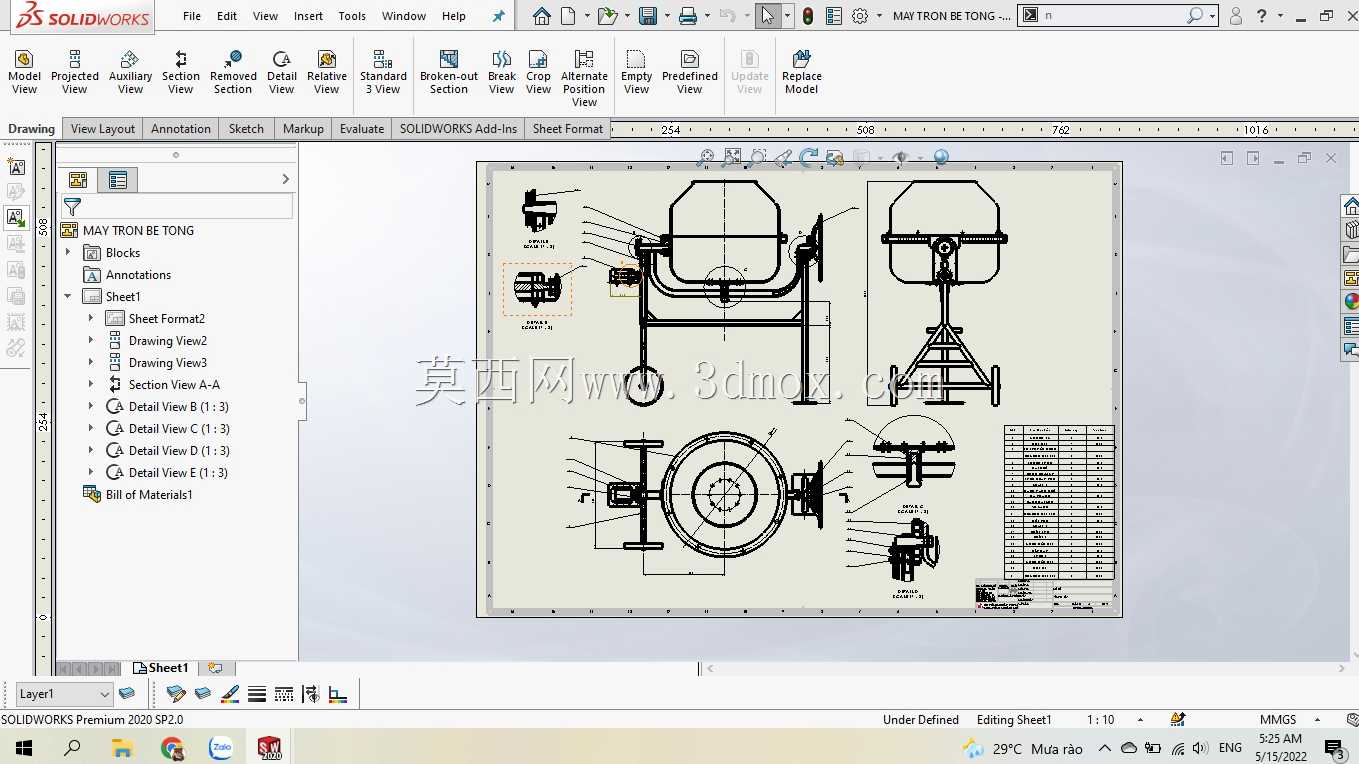This screenshot has width=1359, height=764.
Task: Add Standard 3 View
Action: click(x=383, y=72)
